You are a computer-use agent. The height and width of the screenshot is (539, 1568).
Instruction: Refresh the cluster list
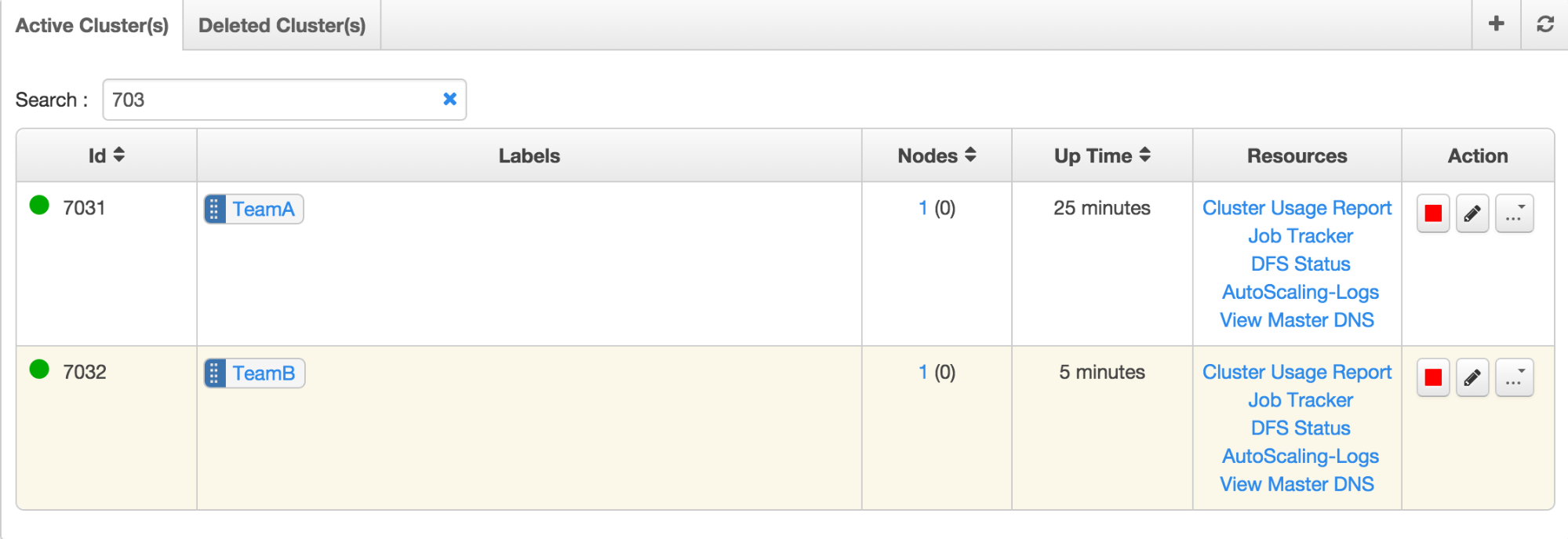pyautogui.click(x=1544, y=24)
